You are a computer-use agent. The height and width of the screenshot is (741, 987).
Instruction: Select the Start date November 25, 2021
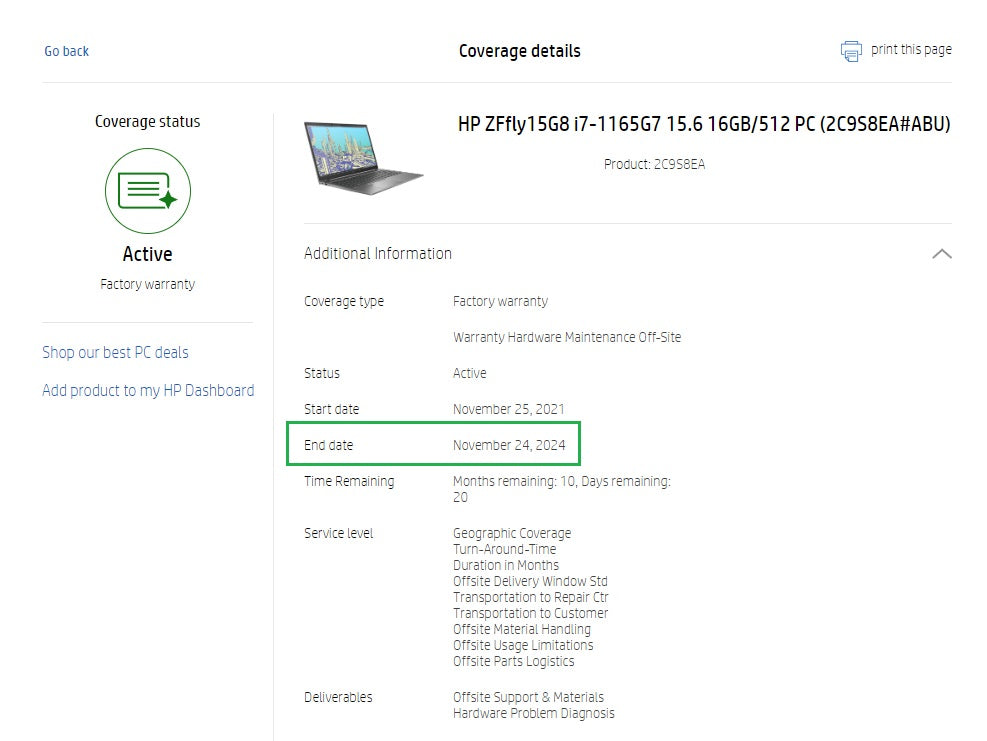coord(509,409)
